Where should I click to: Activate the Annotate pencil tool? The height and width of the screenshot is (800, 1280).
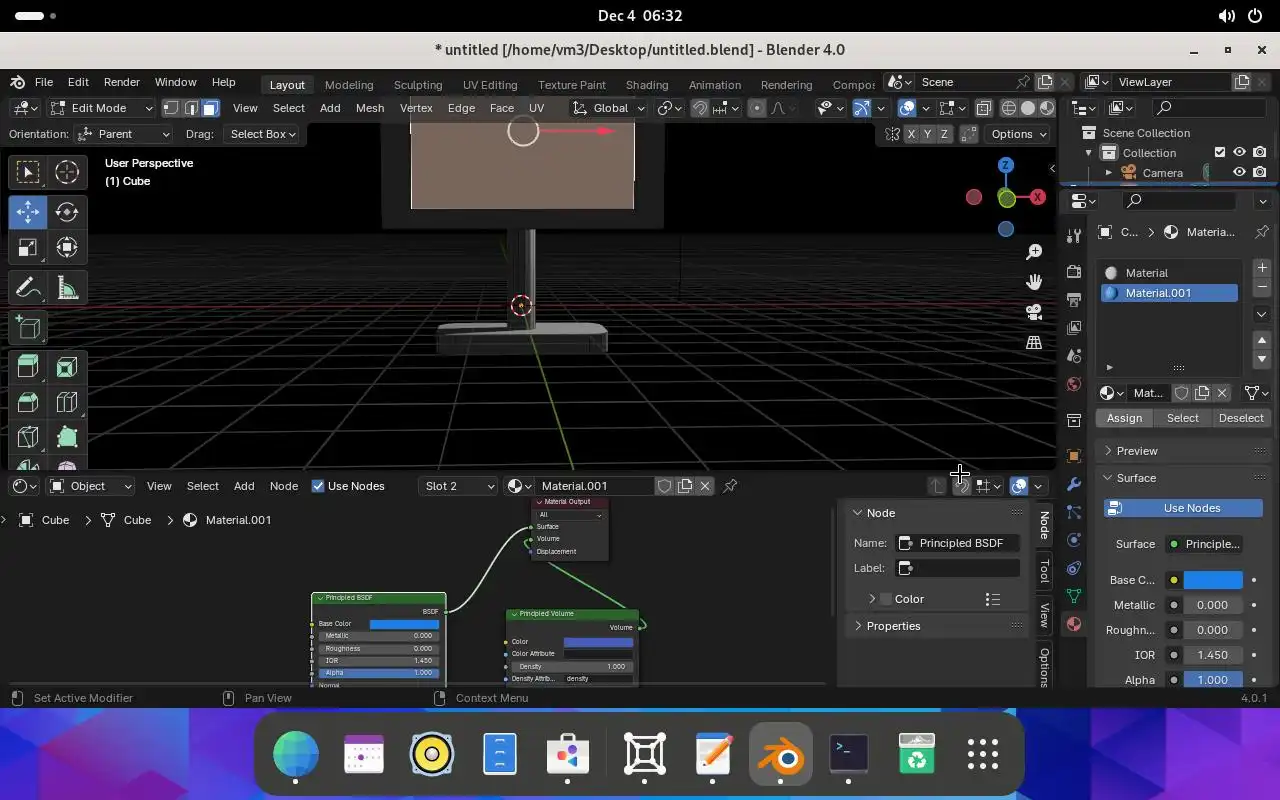tap(28, 289)
